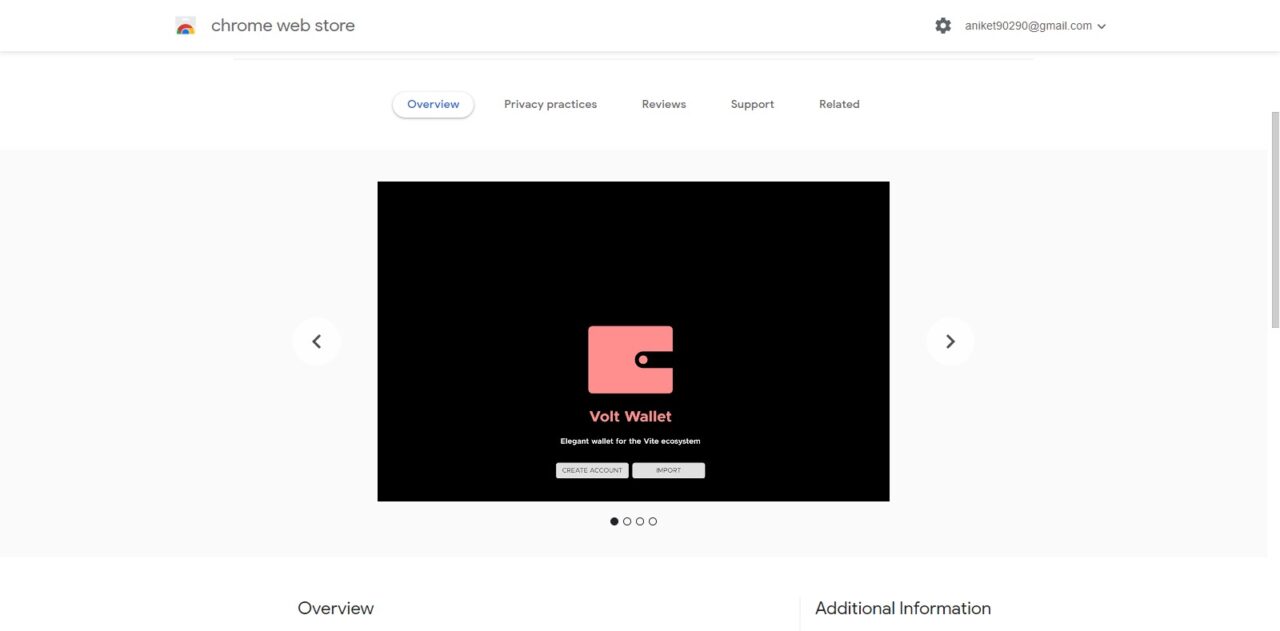Select the fourth carousel dot
Viewport: 1280px width, 631px height.
coord(653,521)
